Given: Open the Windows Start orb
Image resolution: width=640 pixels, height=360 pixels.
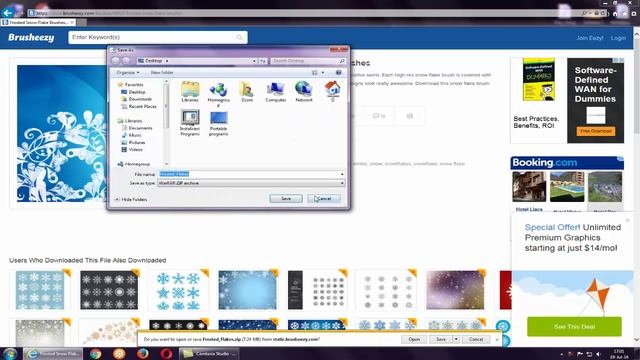Looking at the screenshot, I should pyautogui.click(x=10, y=353).
